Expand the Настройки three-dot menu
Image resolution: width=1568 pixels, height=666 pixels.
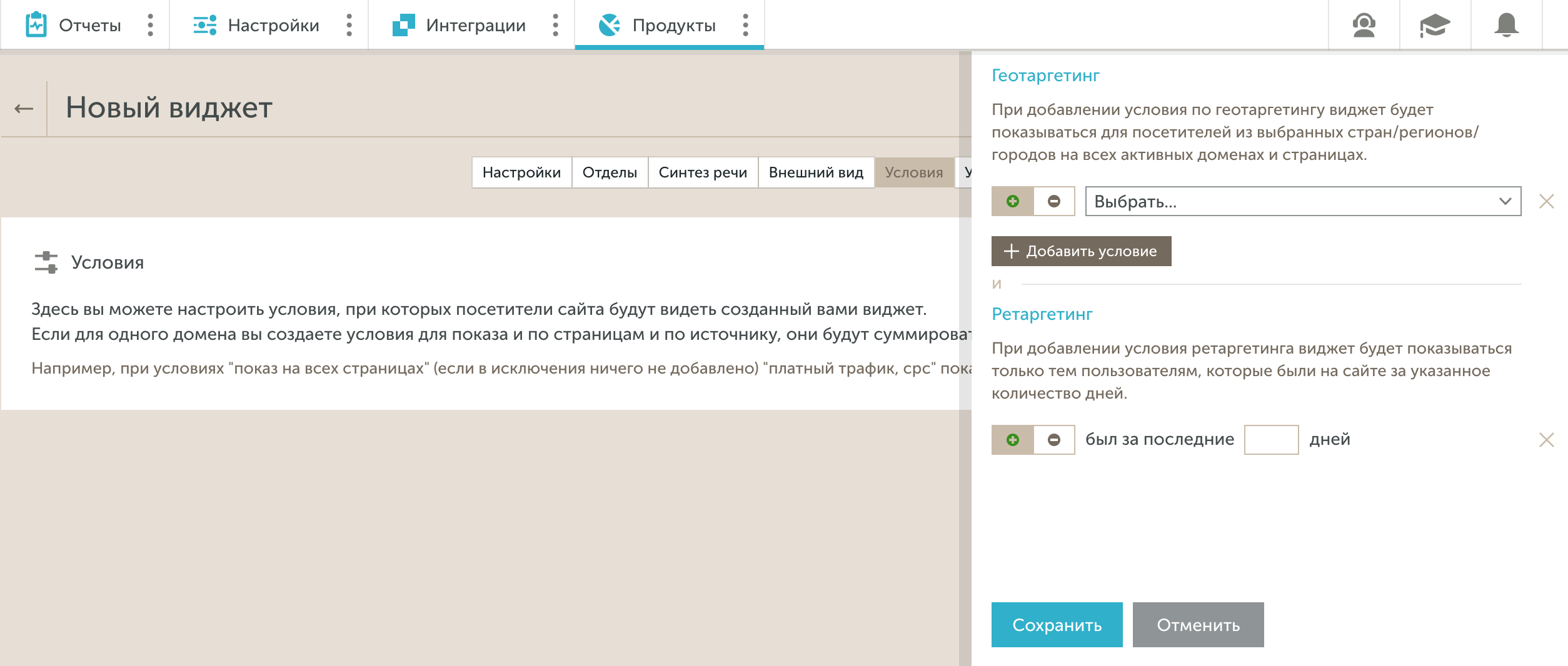click(x=349, y=26)
